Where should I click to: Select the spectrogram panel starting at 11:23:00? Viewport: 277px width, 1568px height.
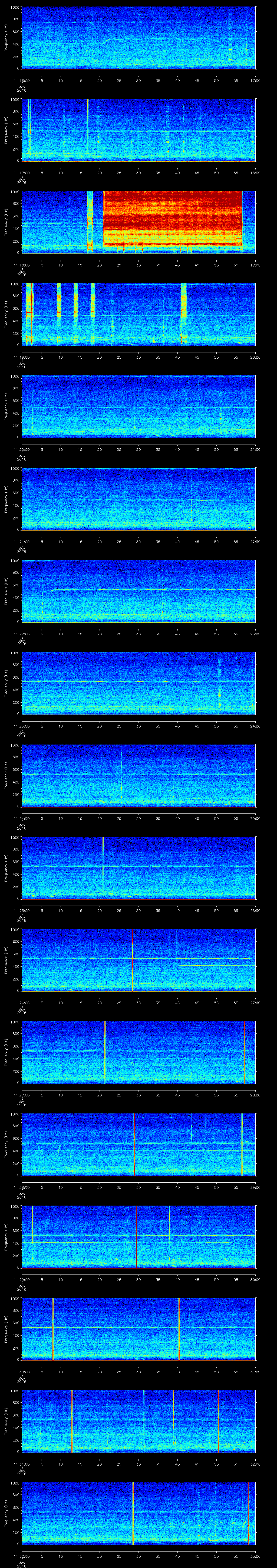tap(138, 683)
